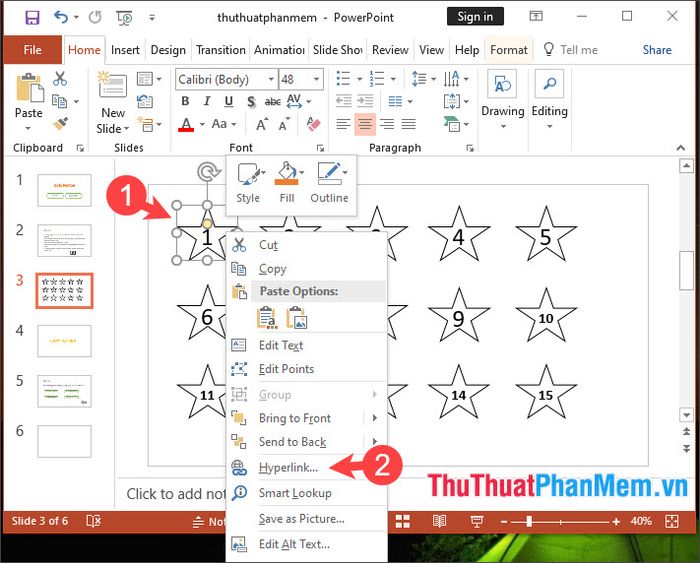Open the Editing group dropdown
The width and height of the screenshot is (700, 563).
coord(550,100)
